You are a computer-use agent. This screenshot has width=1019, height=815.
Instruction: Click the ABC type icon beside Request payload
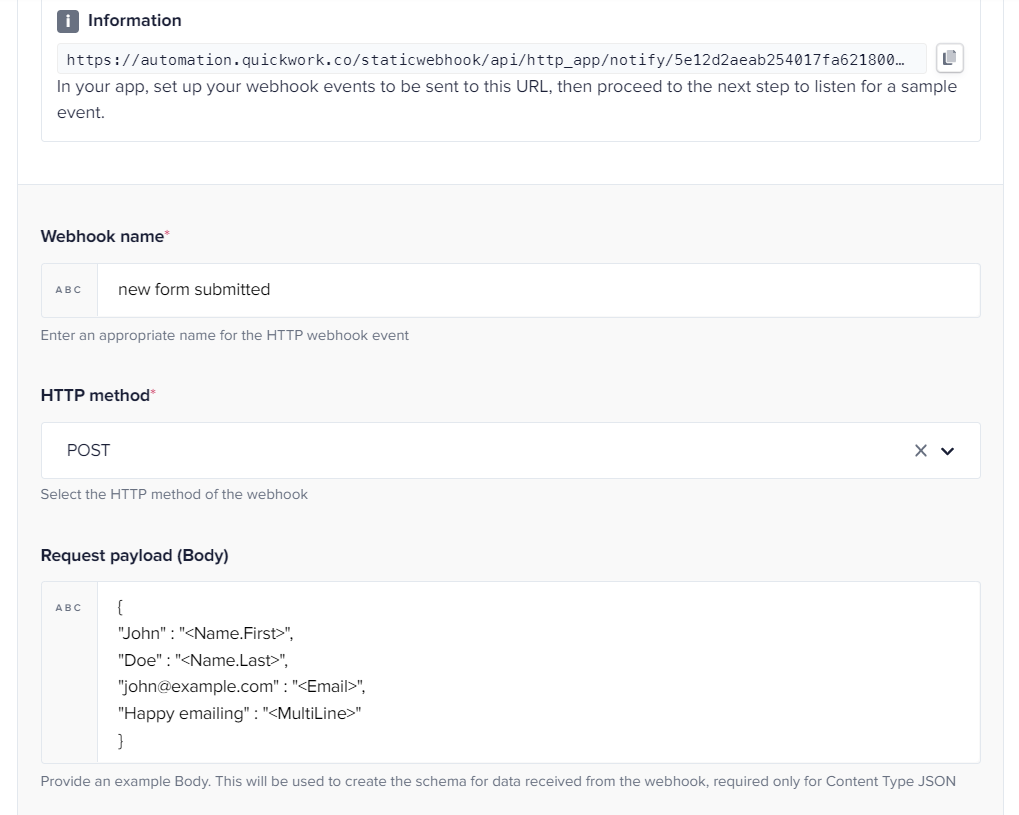[x=69, y=608]
